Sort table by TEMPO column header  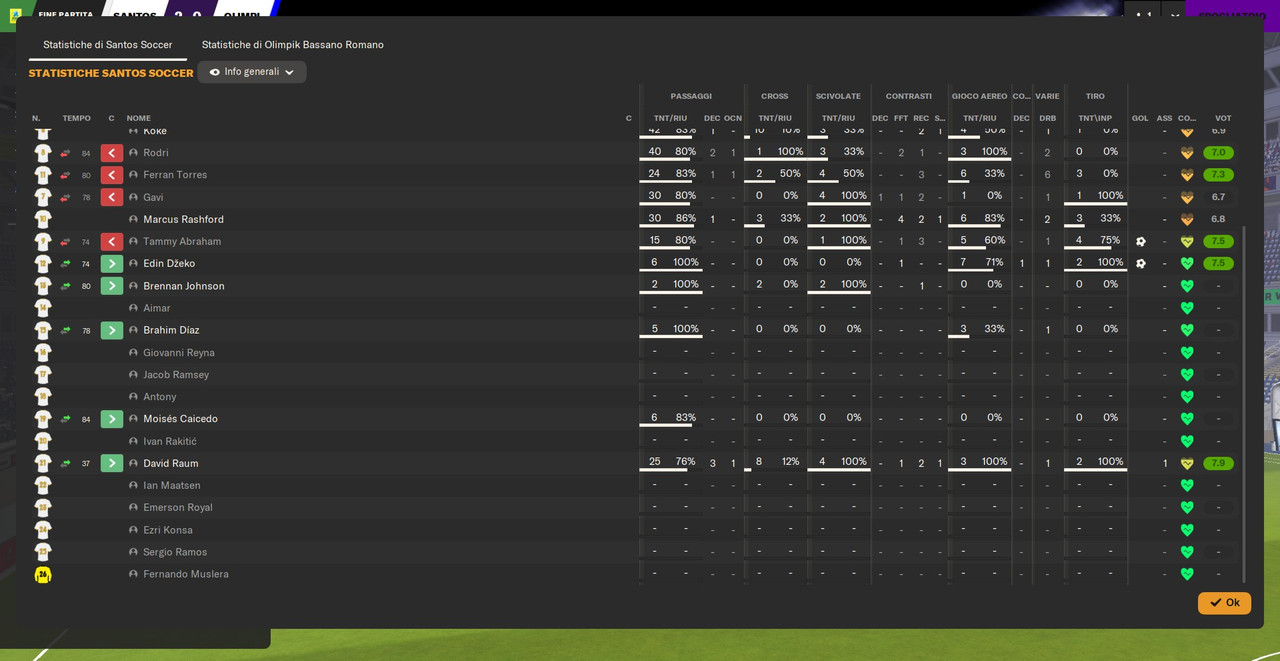point(76,118)
